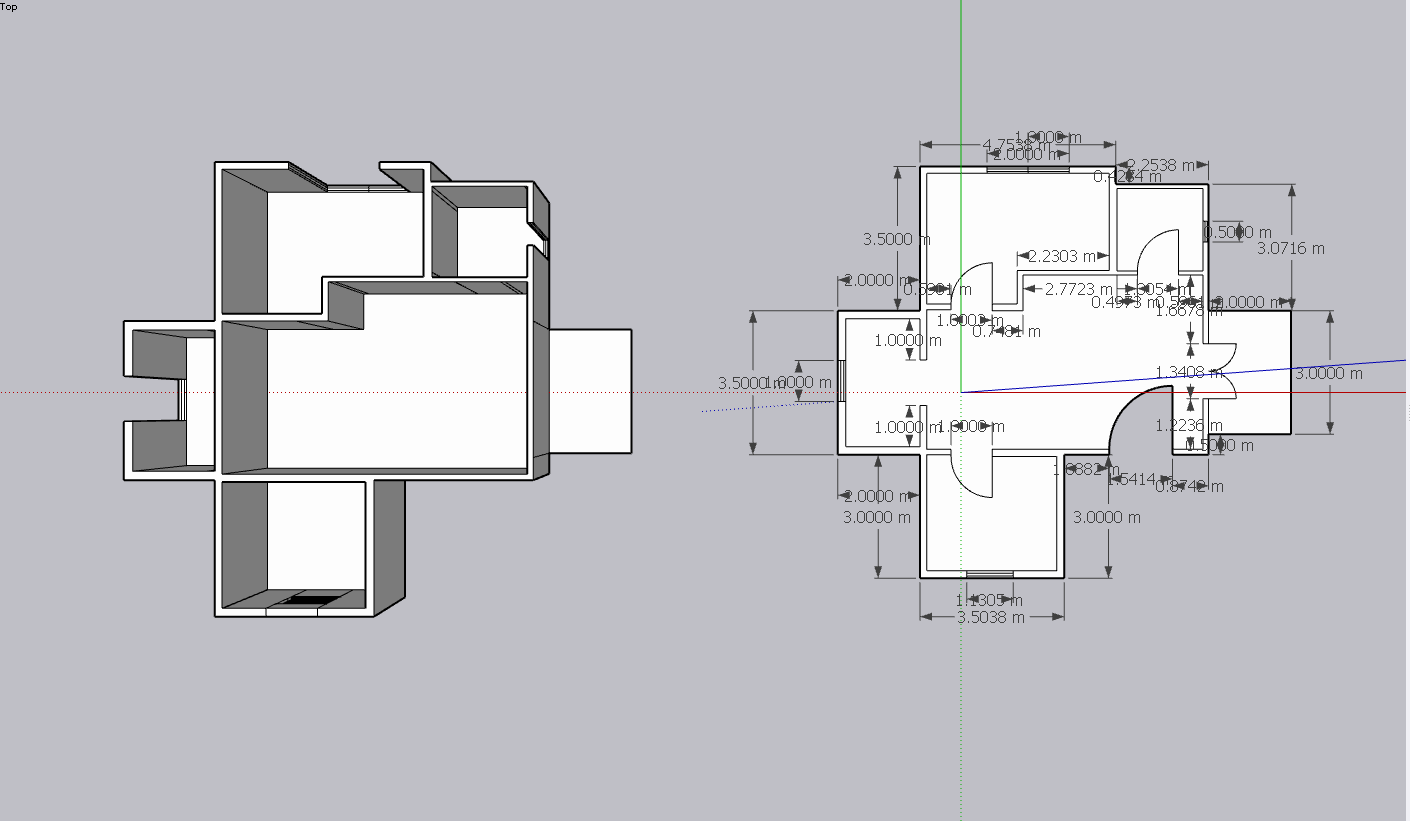Image resolution: width=1410 pixels, height=821 pixels.
Task: Select the 0.4264 m dimension text
Action: [1128, 177]
